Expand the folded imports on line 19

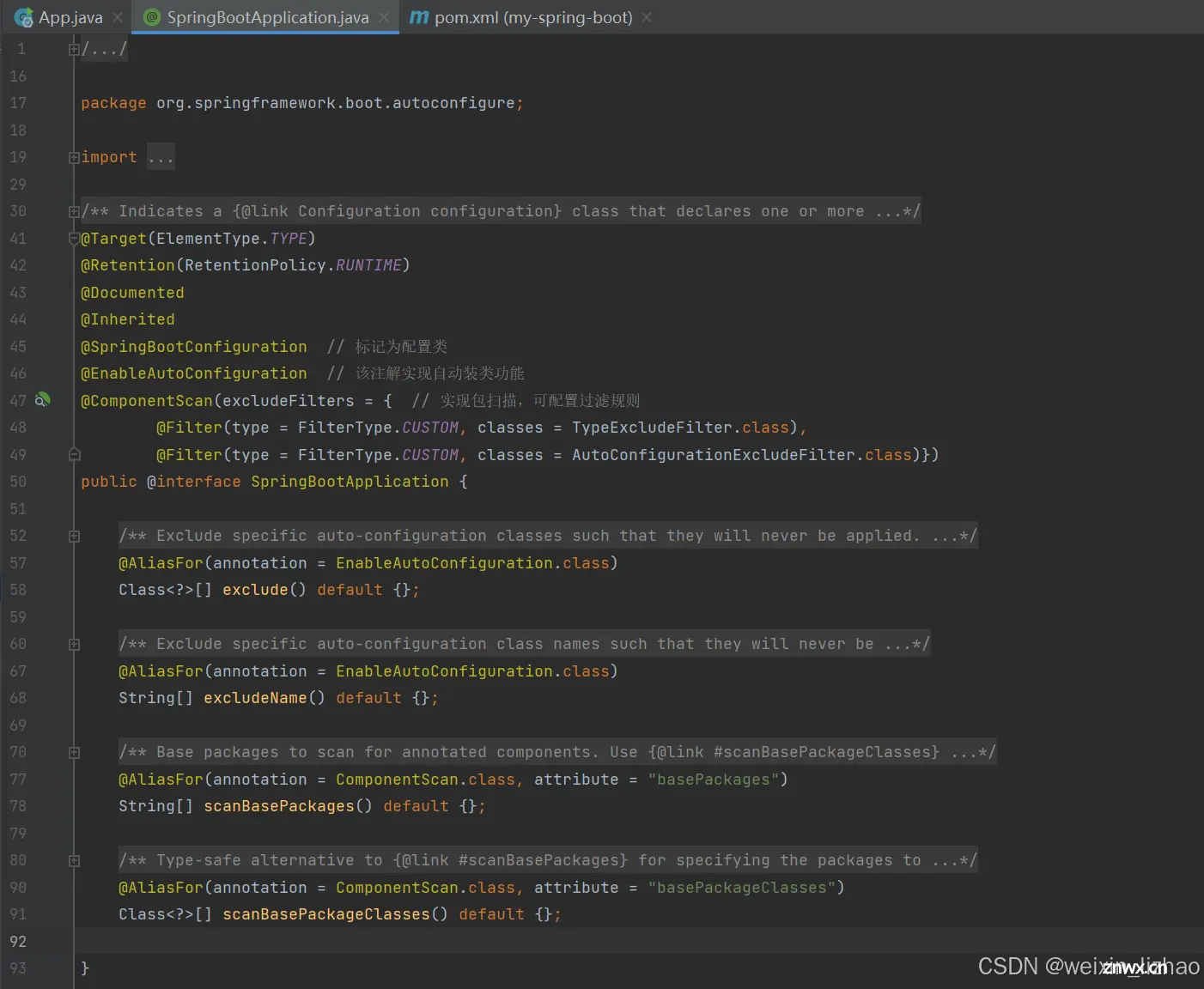pyautogui.click(x=74, y=157)
